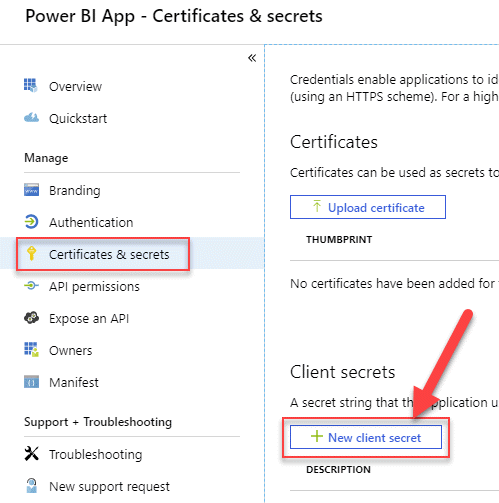Collapse the sidebar with the double chevron
This screenshot has width=499, height=503.
[252, 58]
